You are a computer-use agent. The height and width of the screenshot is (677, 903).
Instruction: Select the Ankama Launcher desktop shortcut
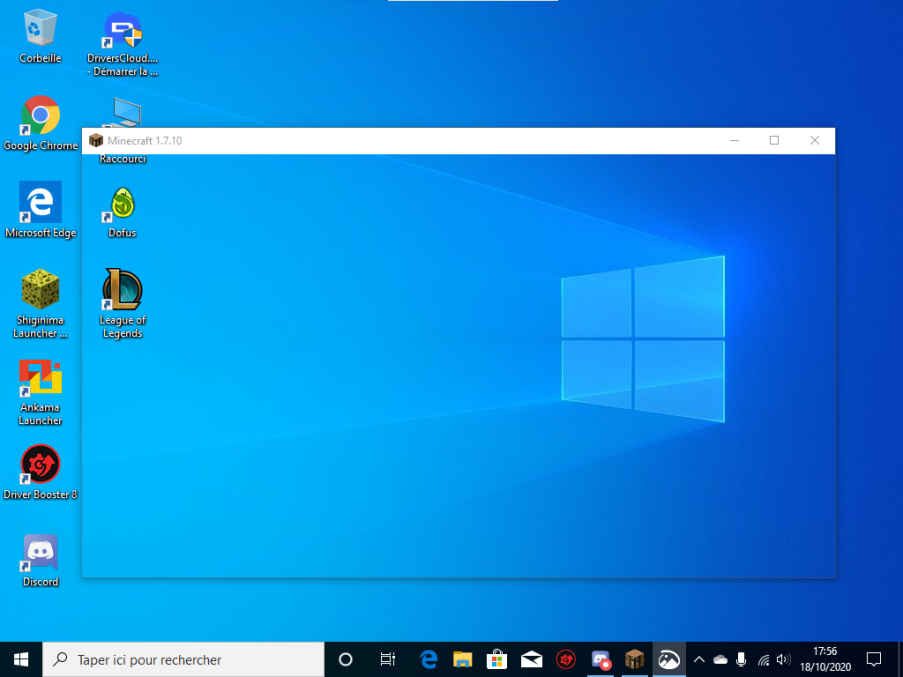(40, 393)
